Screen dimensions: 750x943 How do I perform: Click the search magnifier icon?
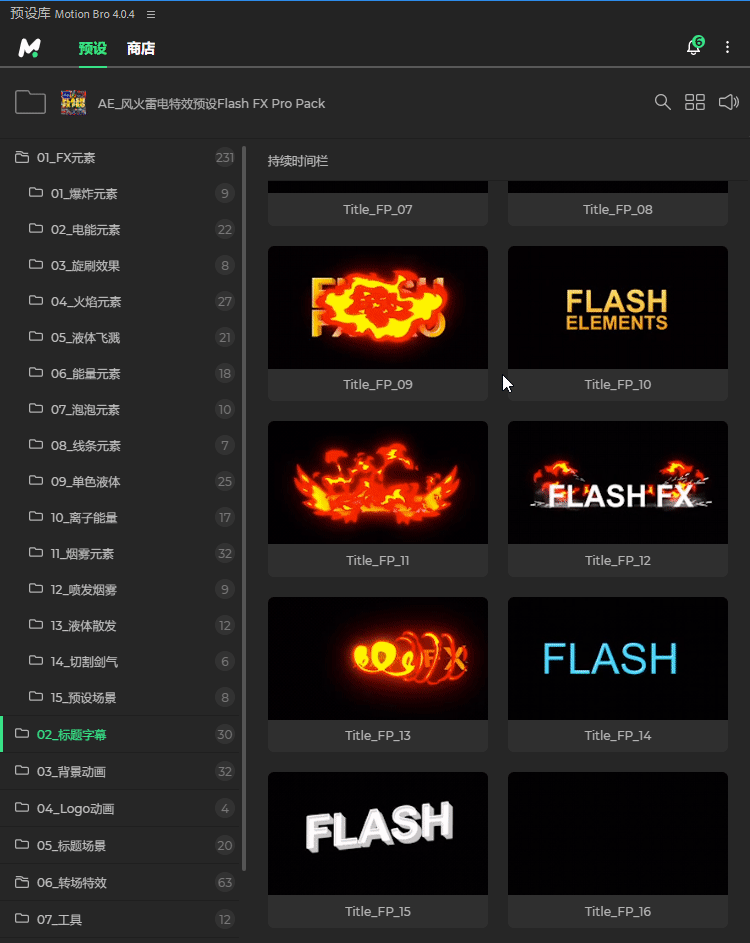point(662,102)
